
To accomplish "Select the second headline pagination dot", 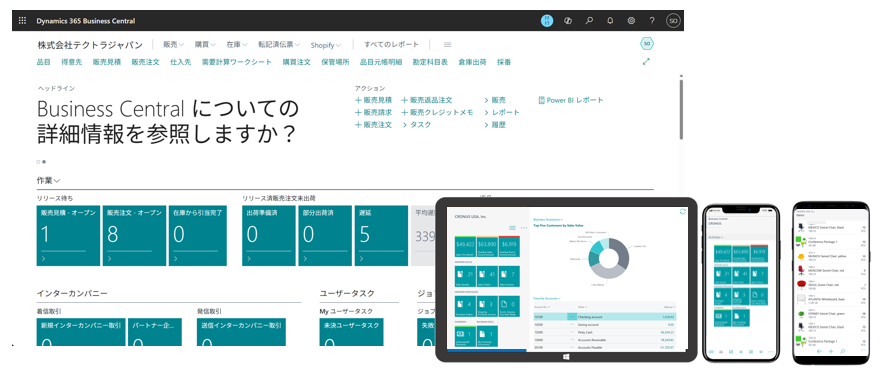I will click(44, 162).
